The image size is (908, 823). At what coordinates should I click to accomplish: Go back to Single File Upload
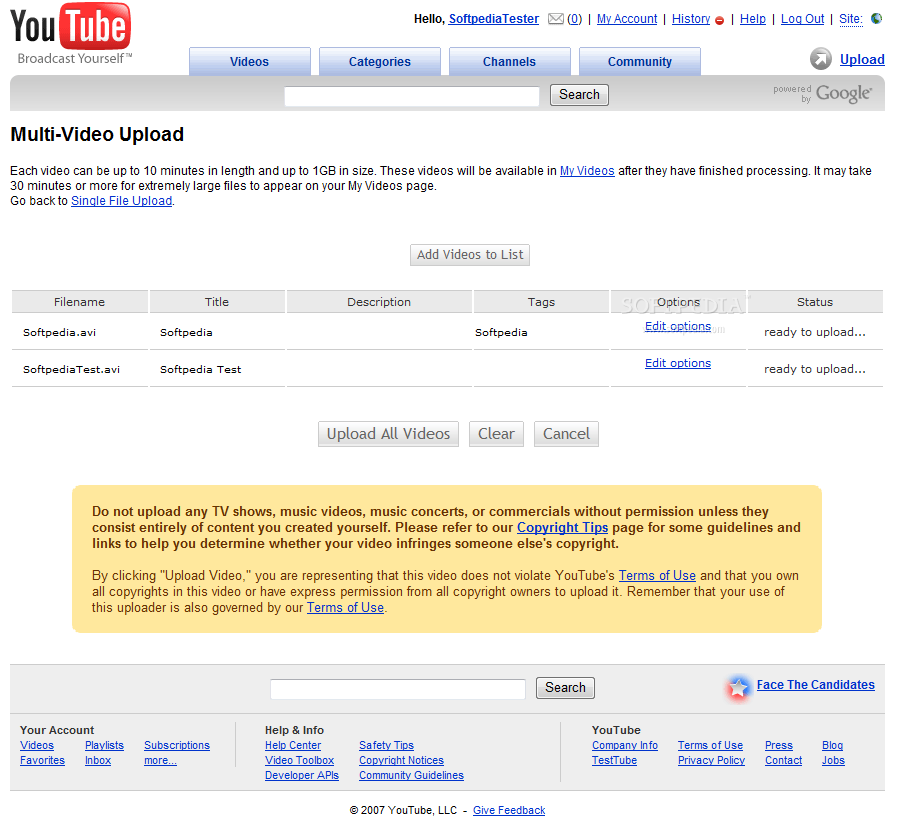tap(122, 201)
